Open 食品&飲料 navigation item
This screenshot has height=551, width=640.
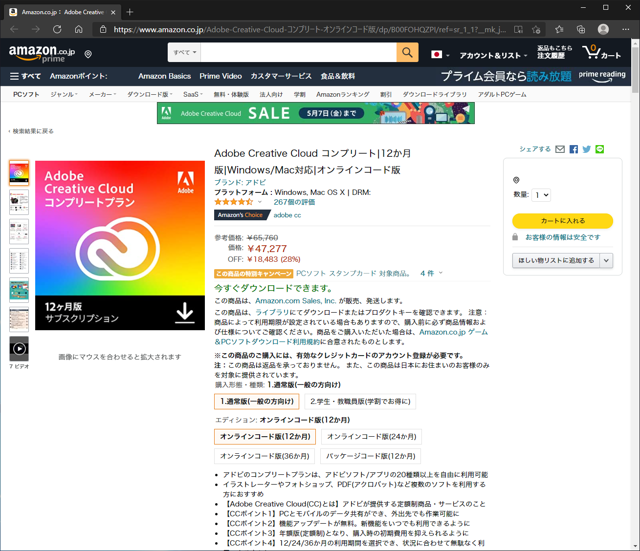(338, 76)
